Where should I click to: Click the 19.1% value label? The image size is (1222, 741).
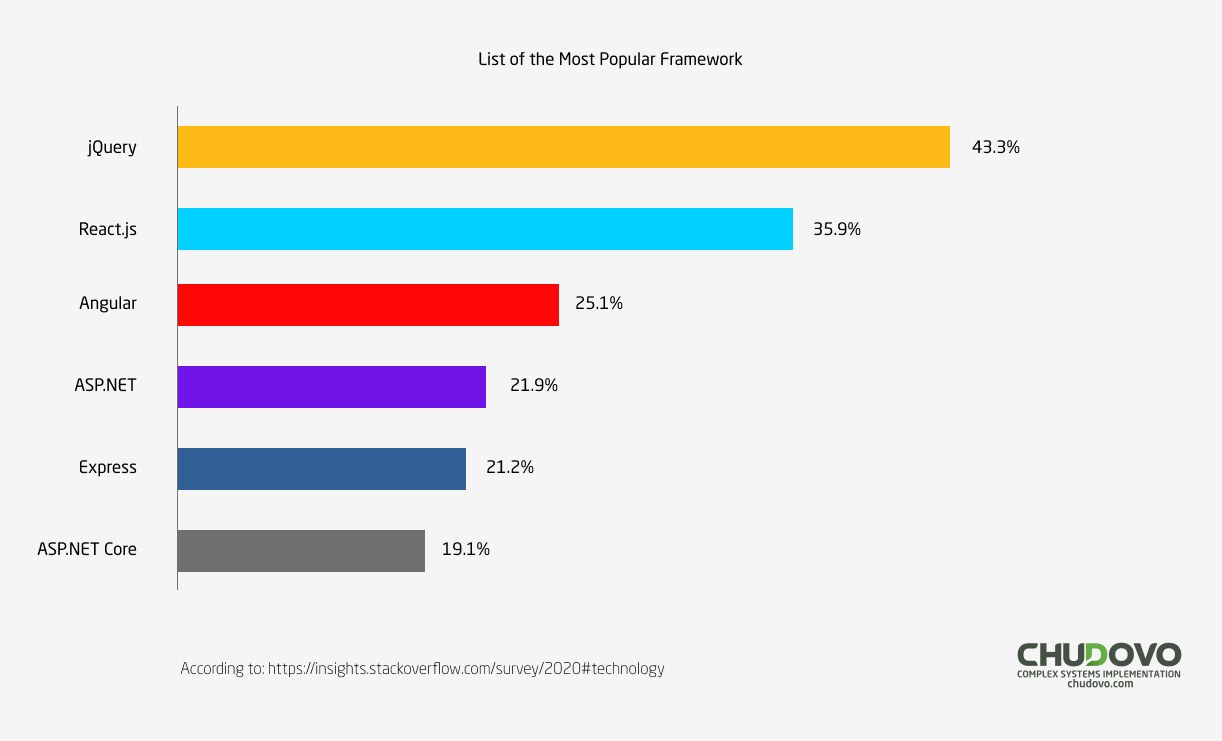465,549
